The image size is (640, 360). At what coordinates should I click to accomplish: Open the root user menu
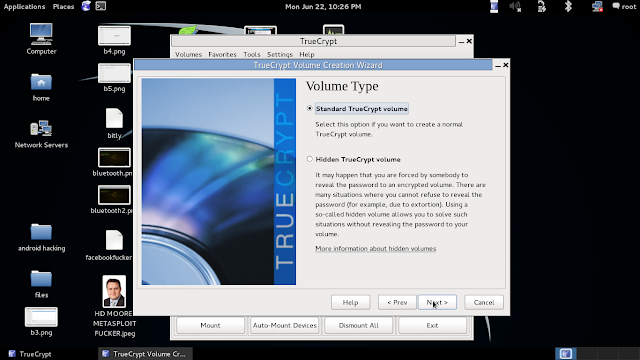tap(624, 7)
